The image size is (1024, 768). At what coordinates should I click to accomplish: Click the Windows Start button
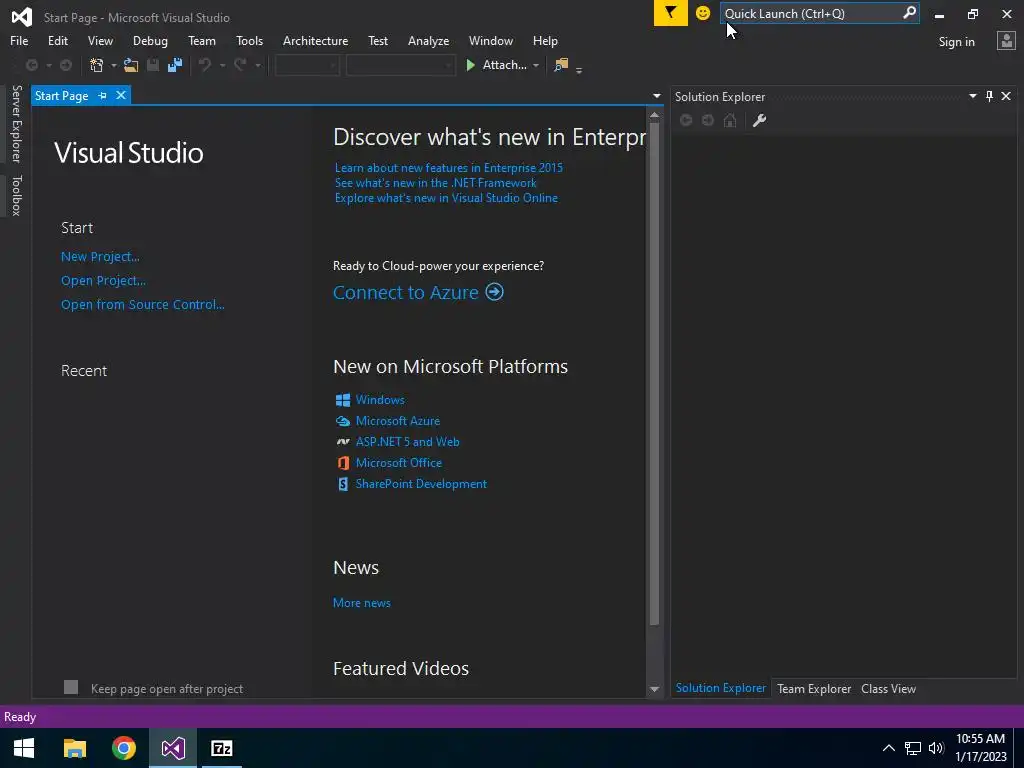24,748
